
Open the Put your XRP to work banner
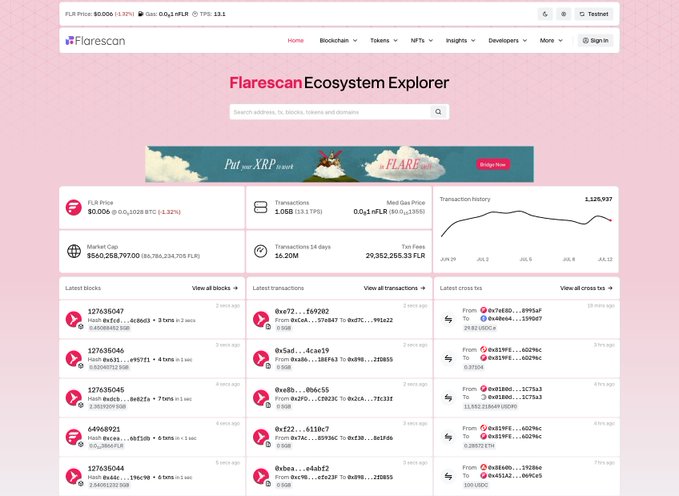point(339,164)
